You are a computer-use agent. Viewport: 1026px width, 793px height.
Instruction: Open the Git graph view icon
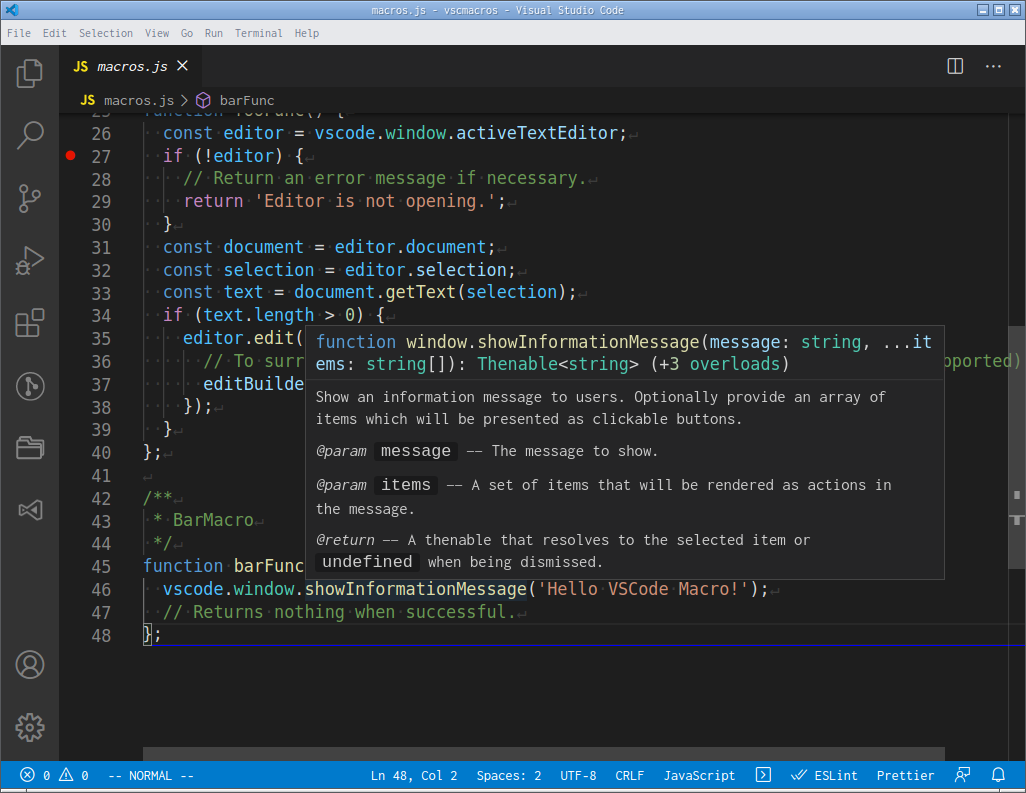coord(29,386)
